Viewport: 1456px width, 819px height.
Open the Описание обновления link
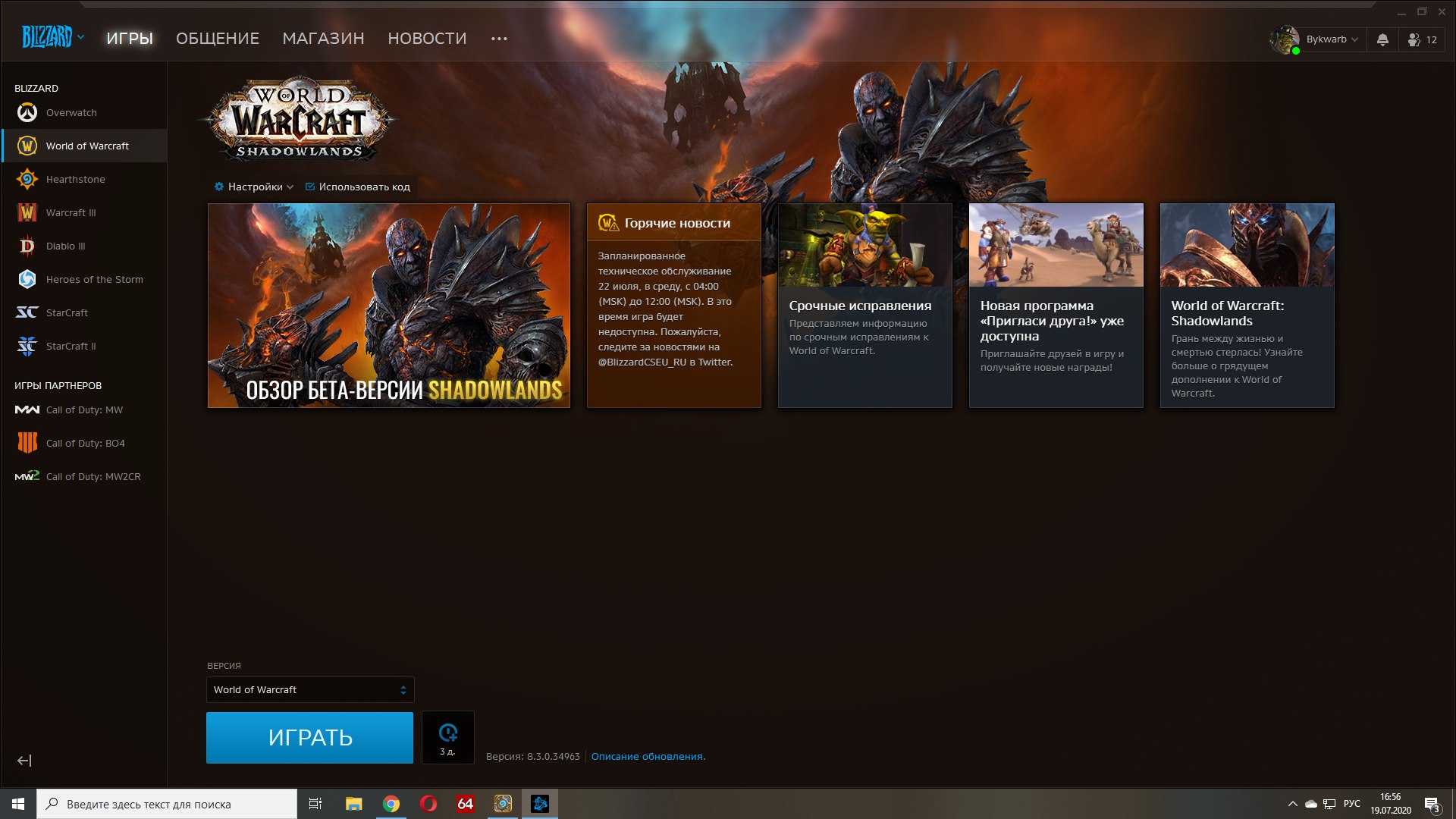[647, 756]
